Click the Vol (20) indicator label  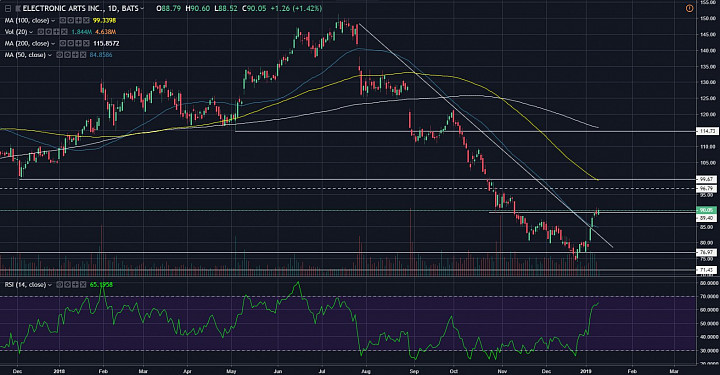click(x=16, y=32)
